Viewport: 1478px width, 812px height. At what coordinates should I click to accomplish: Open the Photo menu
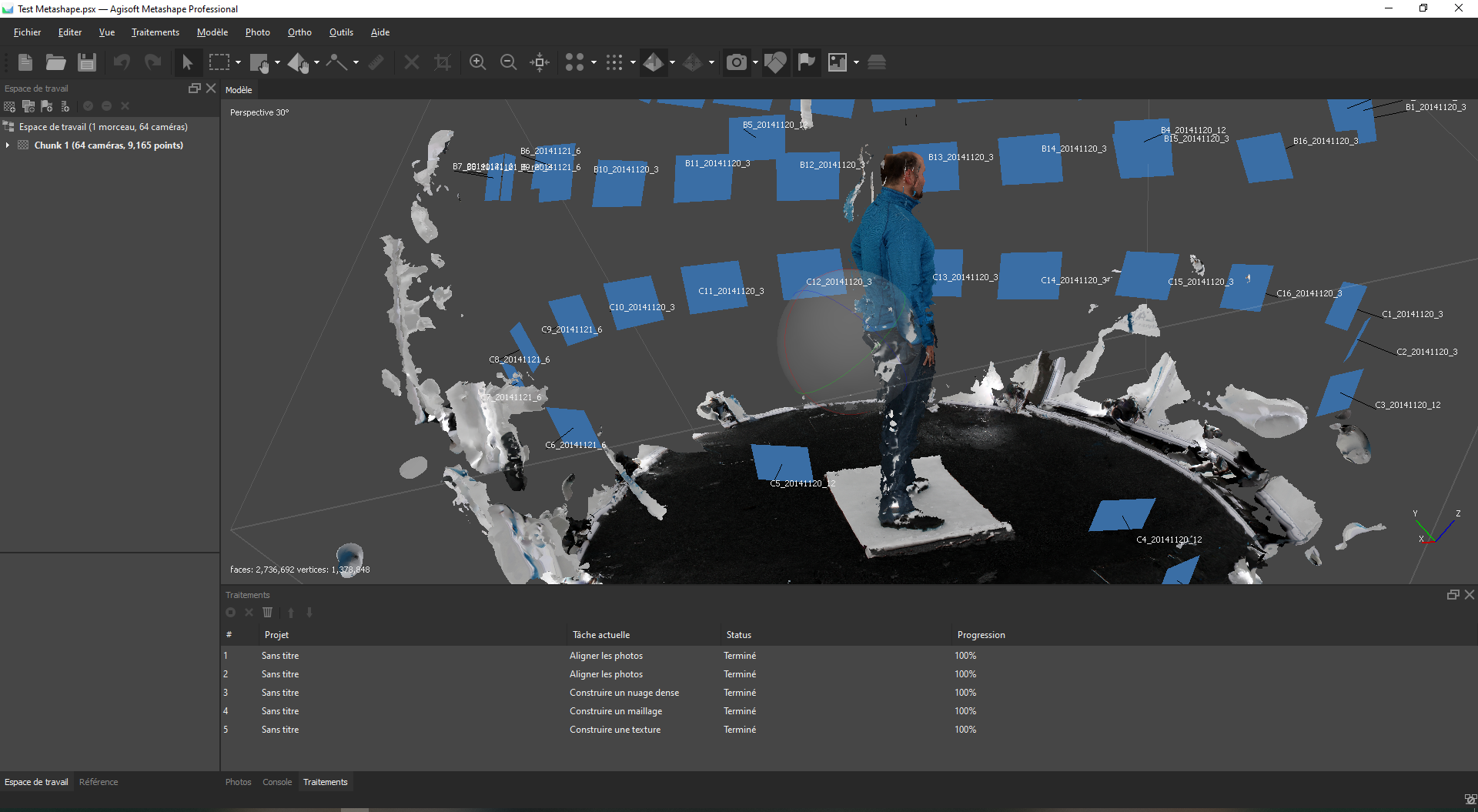pos(258,32)
